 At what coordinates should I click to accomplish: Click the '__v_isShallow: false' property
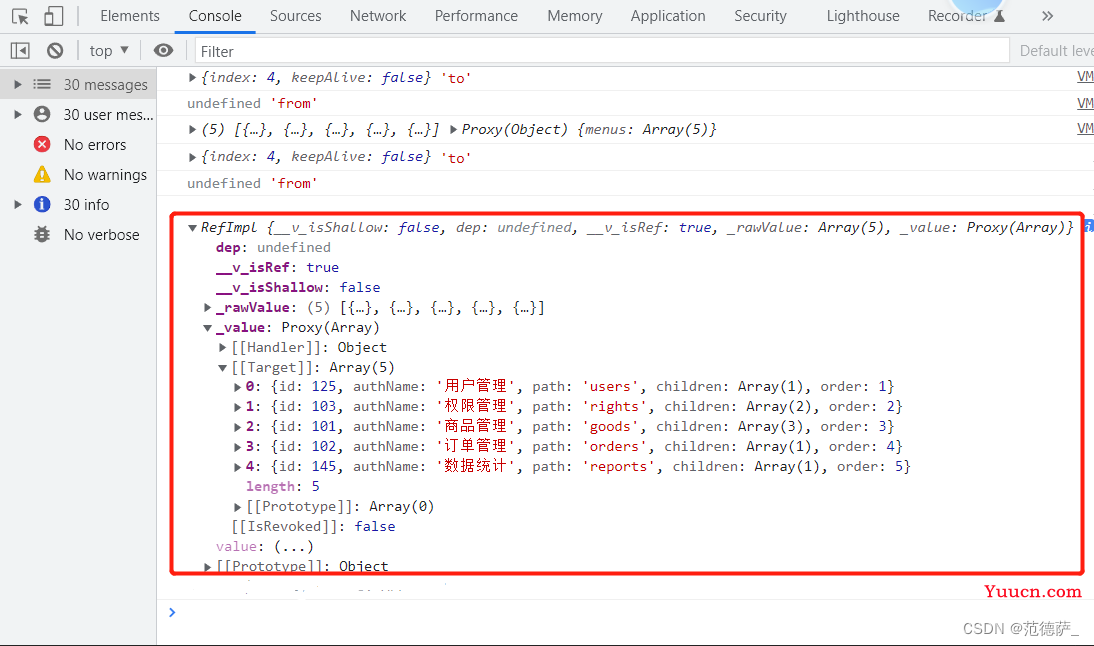(x=298, y=287)
